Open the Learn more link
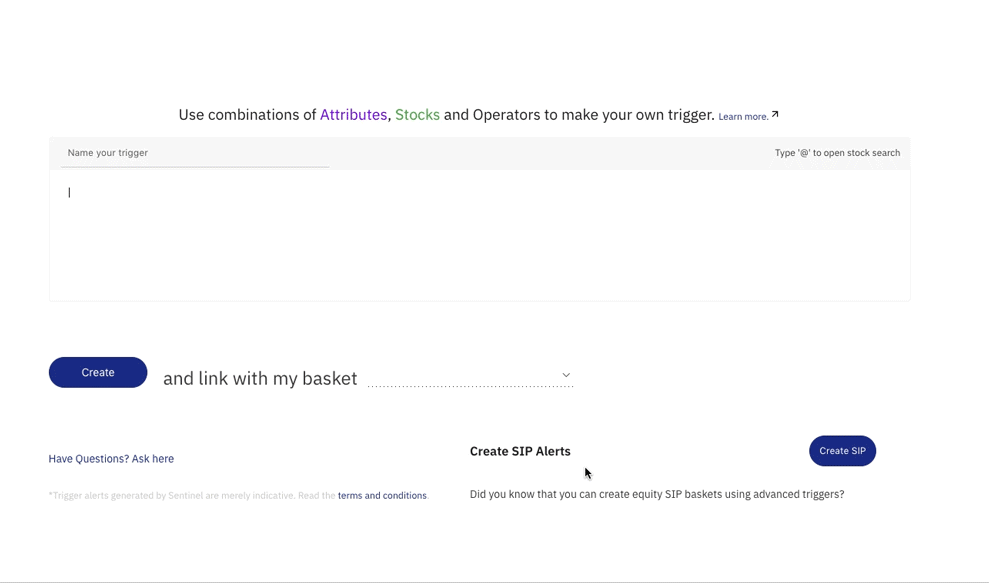Viewport: 989px width, 583px height. [743, 117]
